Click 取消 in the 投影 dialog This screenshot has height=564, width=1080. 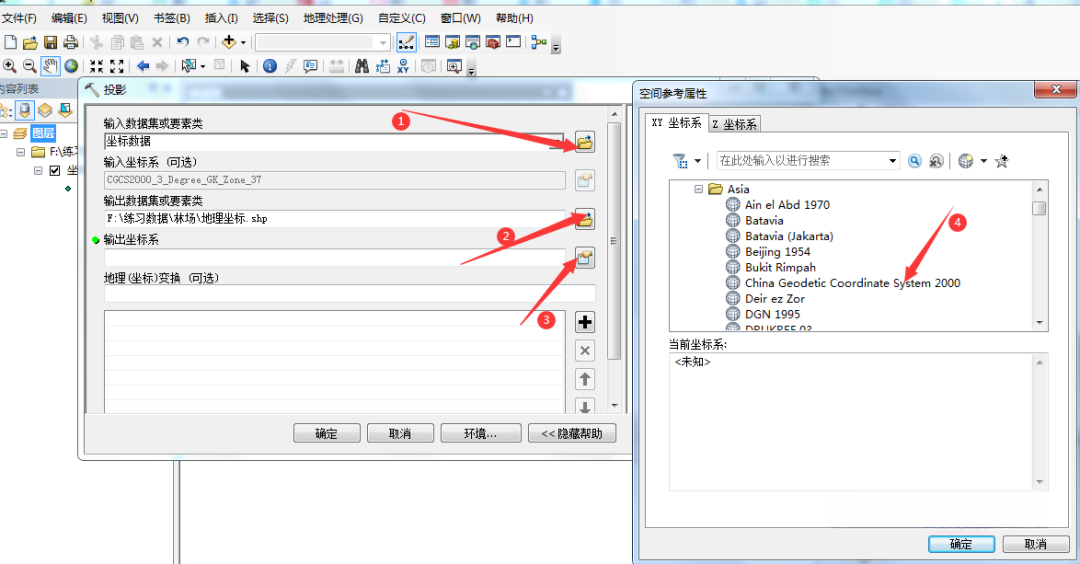[400, 433]
